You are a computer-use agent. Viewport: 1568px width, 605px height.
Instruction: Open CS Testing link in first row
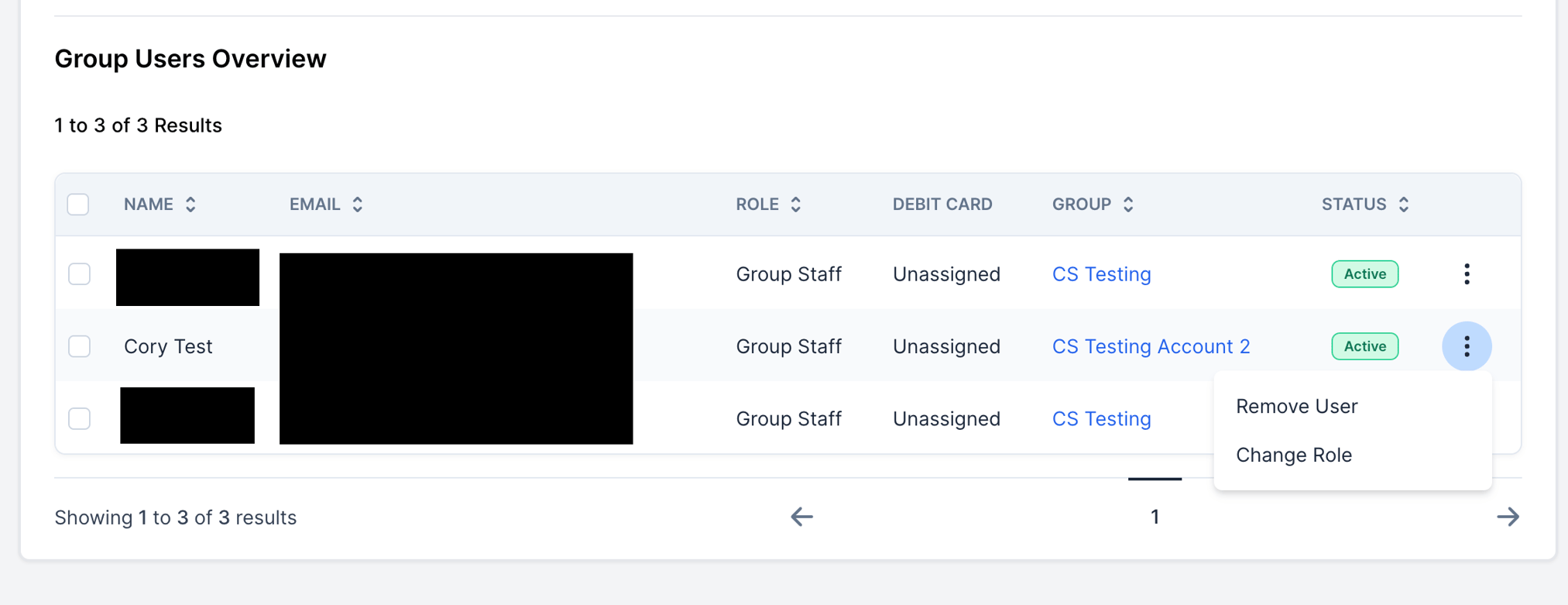click(1101, 274)
